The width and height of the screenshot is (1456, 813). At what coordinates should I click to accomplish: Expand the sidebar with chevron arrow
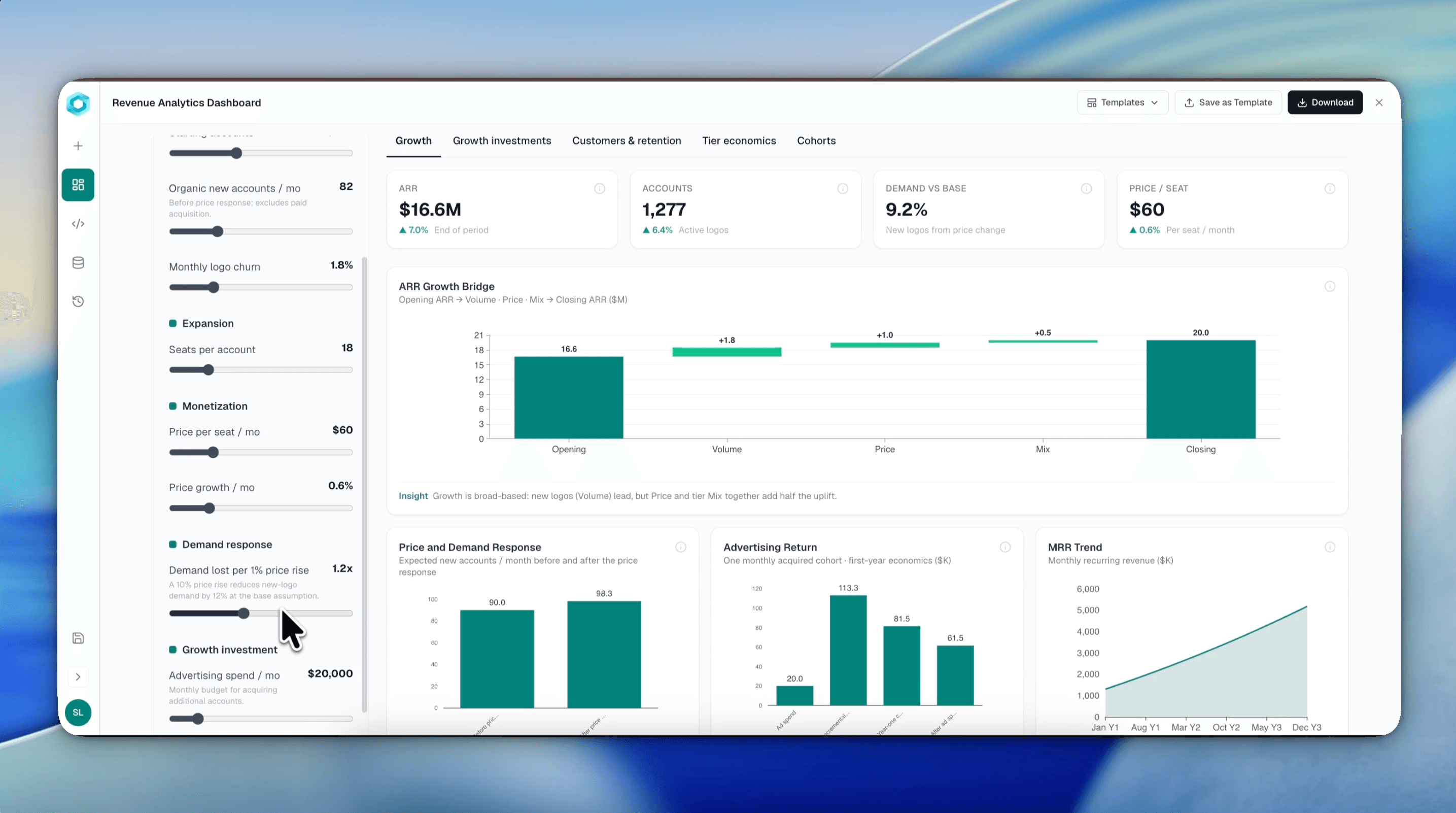click(78, 677)
